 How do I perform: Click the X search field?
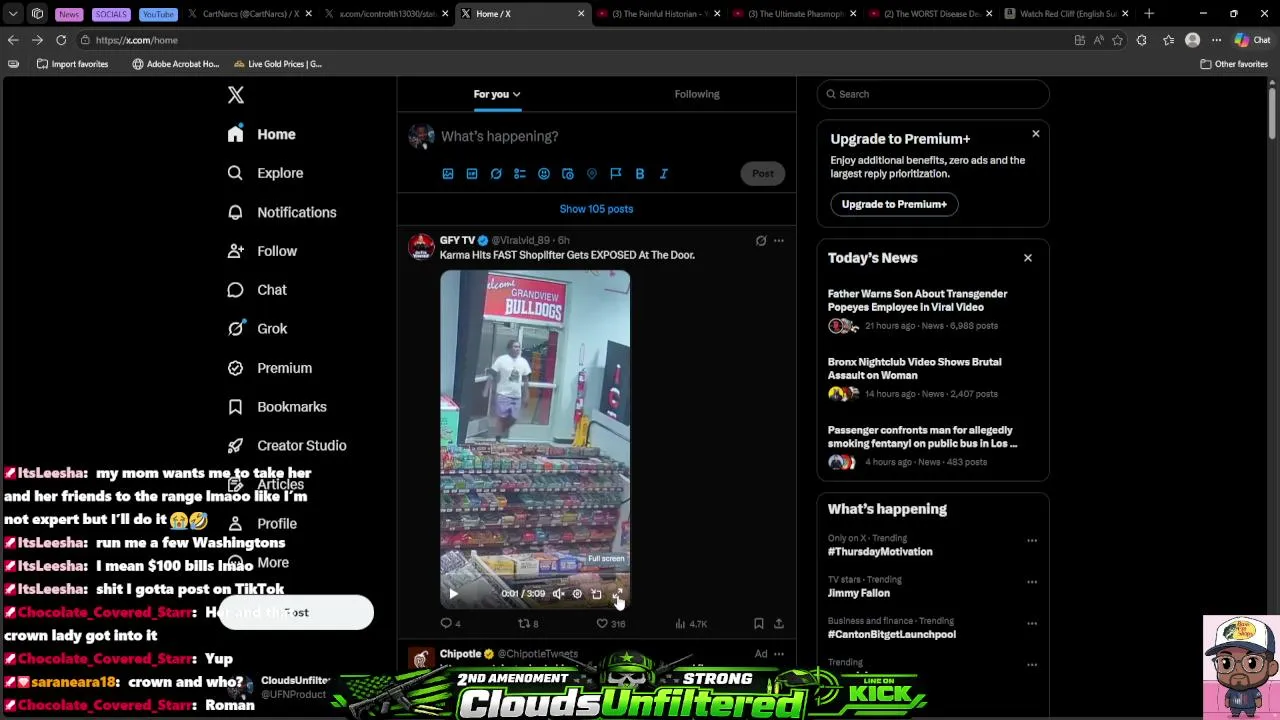tap(933, 94)
